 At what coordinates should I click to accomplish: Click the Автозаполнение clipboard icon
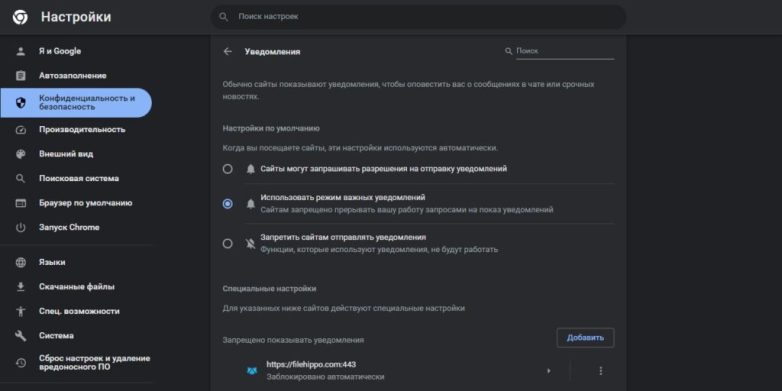pyautogui.click(x=20, y=76)
